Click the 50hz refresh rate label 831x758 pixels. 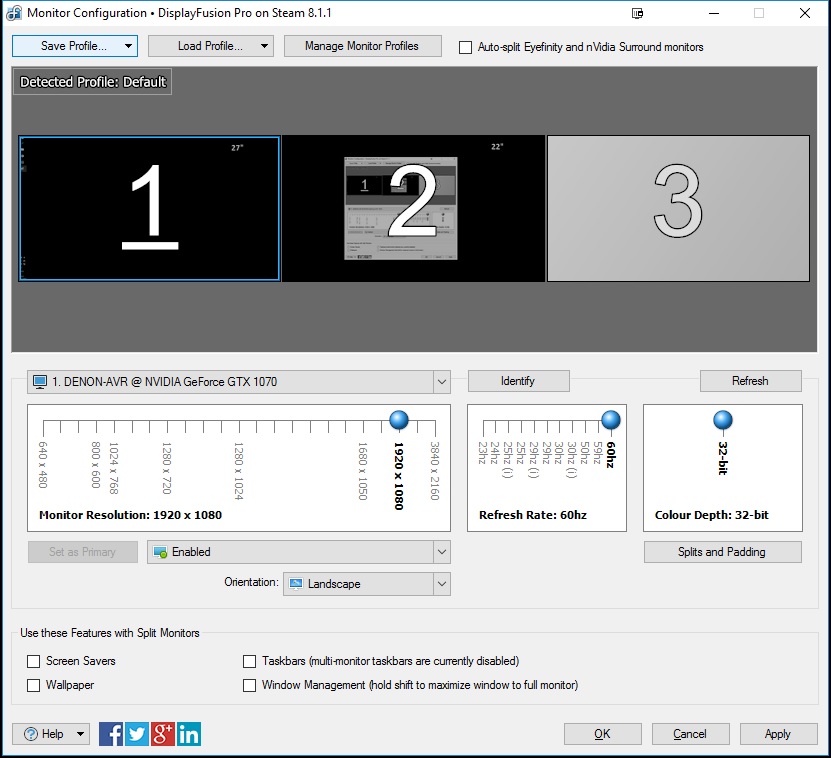(x=585, y=453)
